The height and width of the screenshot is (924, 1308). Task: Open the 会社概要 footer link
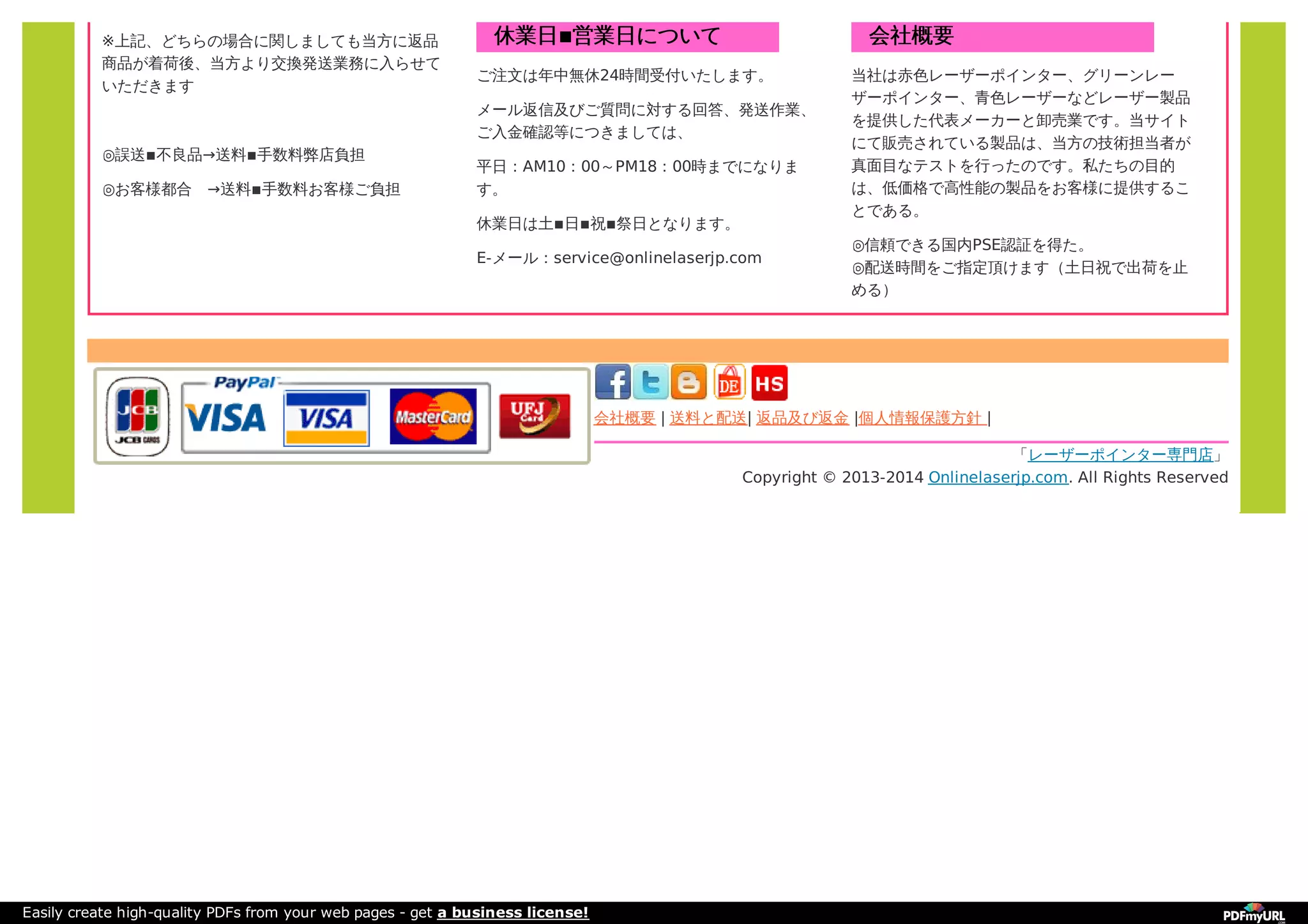(625, 418)
